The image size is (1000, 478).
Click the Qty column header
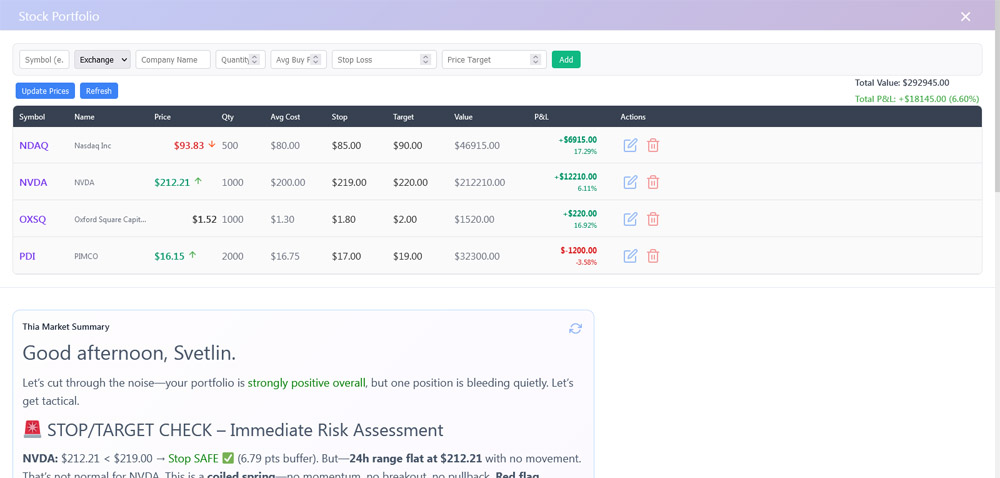(228, 117)
